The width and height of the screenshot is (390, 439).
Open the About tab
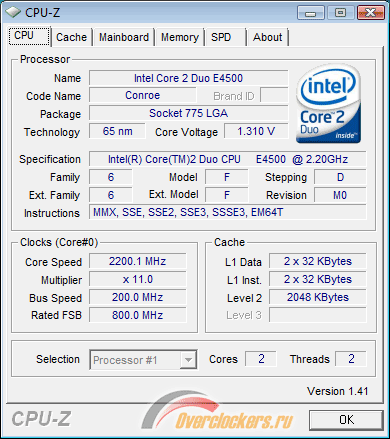coord(268,37)
